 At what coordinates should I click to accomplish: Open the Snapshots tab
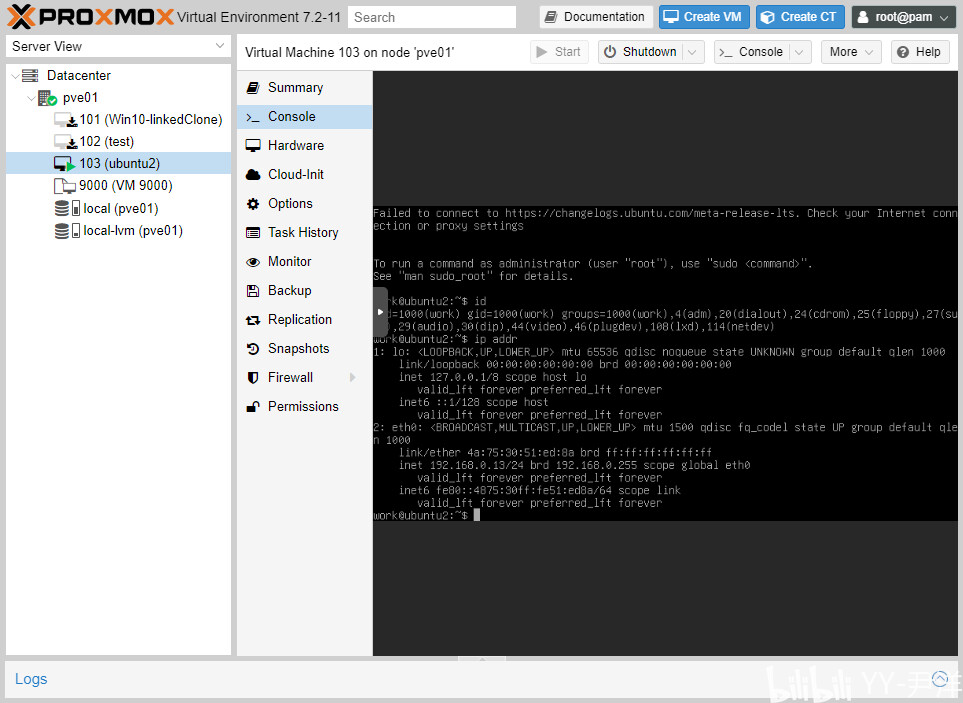pyautogui.click(x=305, y=348)
